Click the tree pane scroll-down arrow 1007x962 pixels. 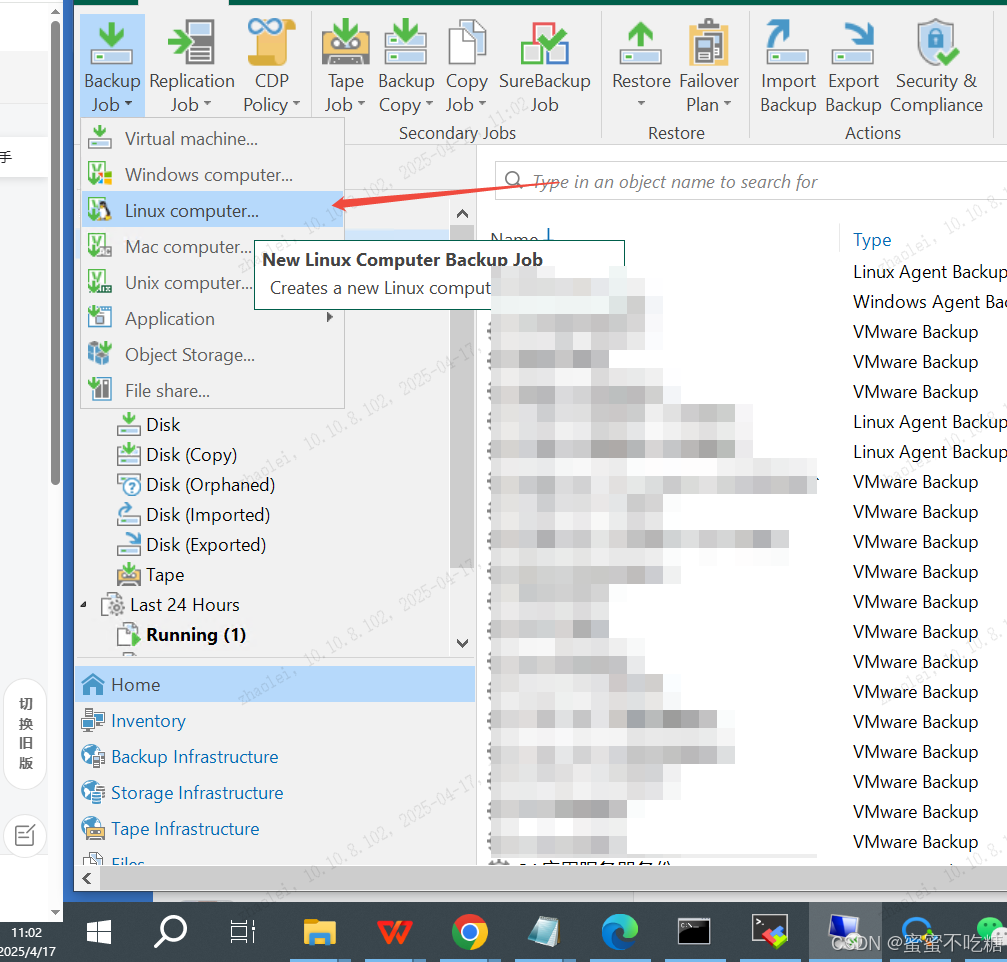462,643
